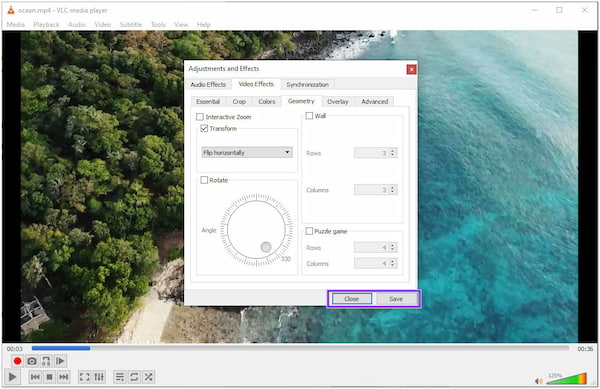The height and width of the screenshot is (389, 600).
Task: Open the Playback menu
Action: pos(46,24)
